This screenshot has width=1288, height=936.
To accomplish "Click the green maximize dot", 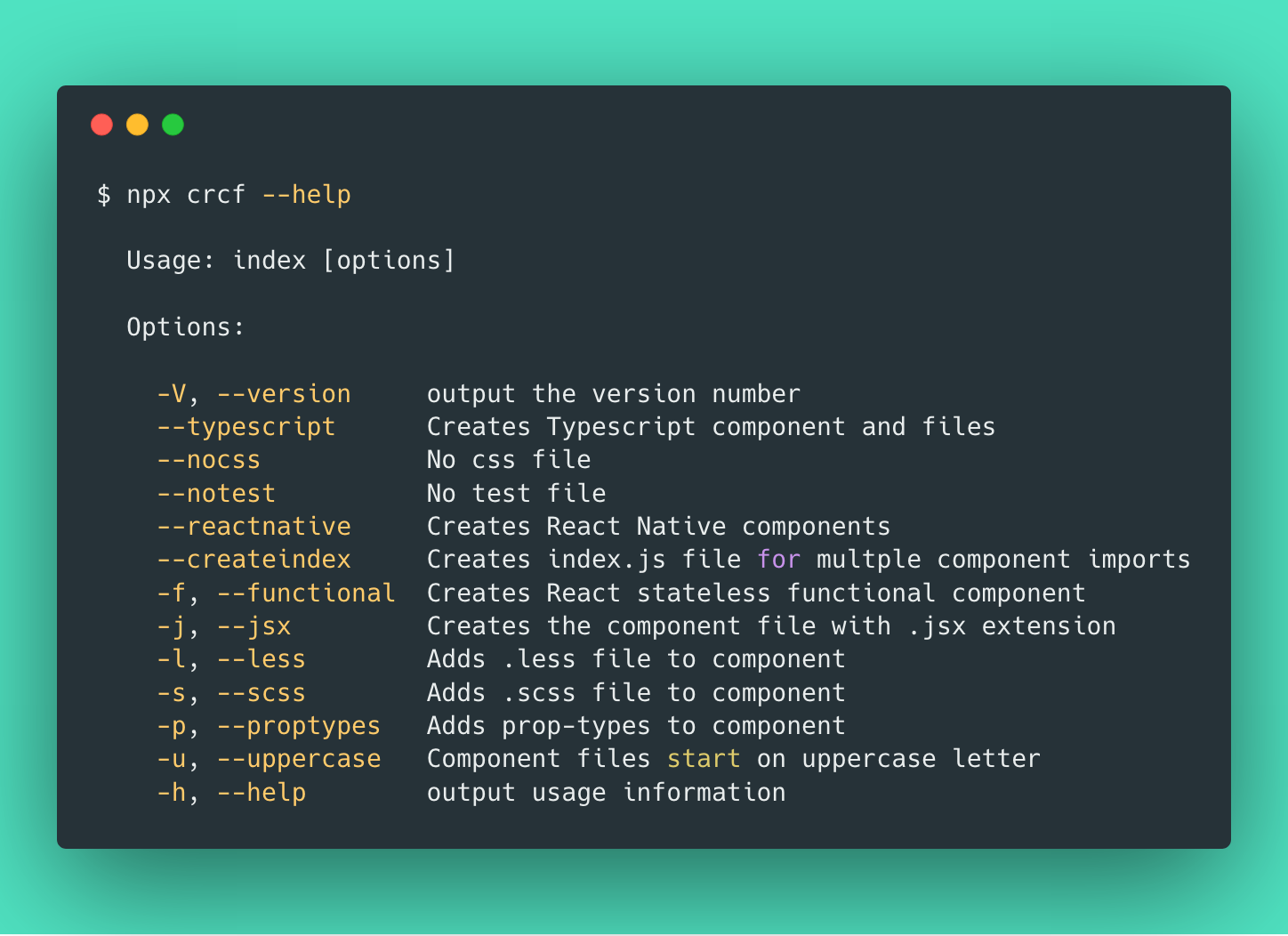I will [x=173, y=125].
